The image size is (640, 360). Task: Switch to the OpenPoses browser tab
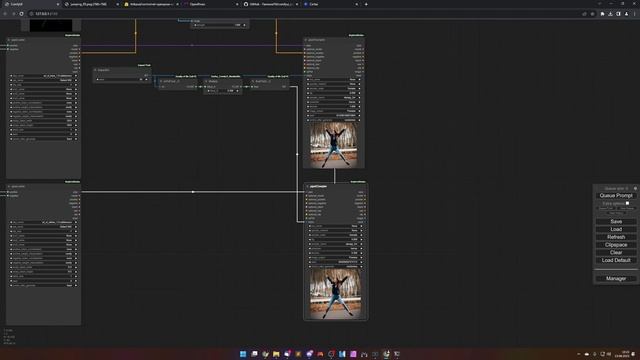[x=210, y=4]
